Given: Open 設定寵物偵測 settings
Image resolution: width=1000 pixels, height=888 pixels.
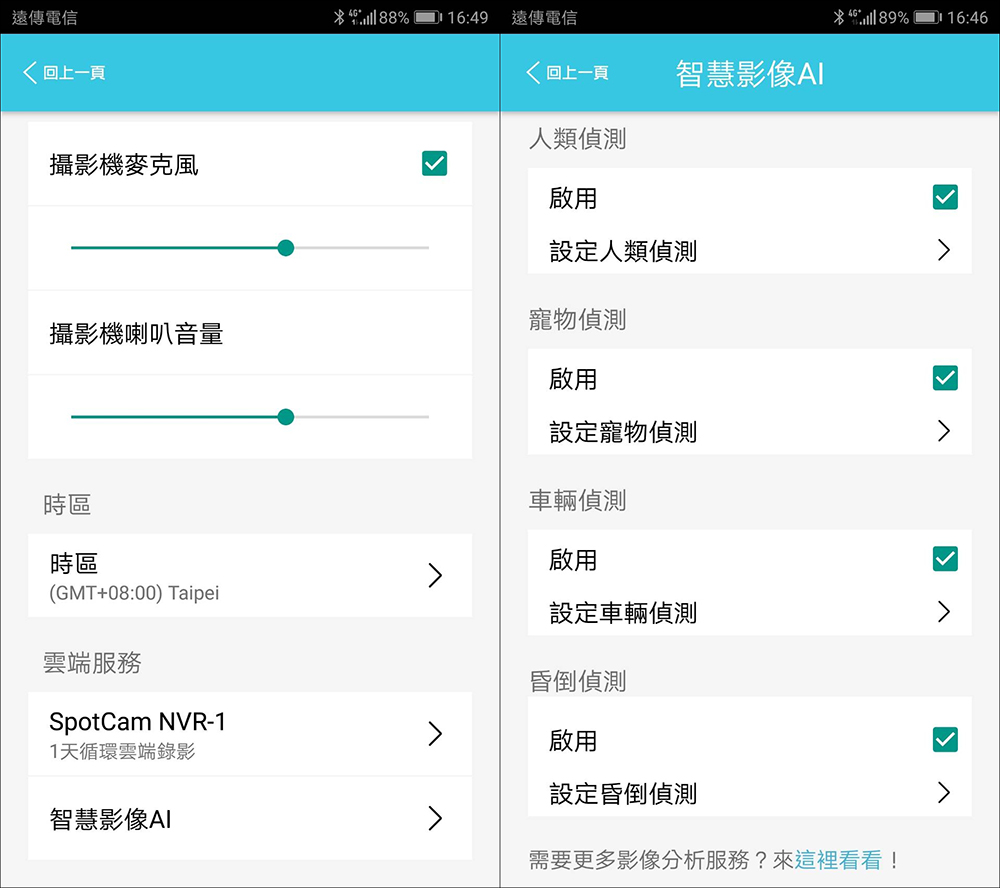Looking at the screenshot, I should [749, 431].
